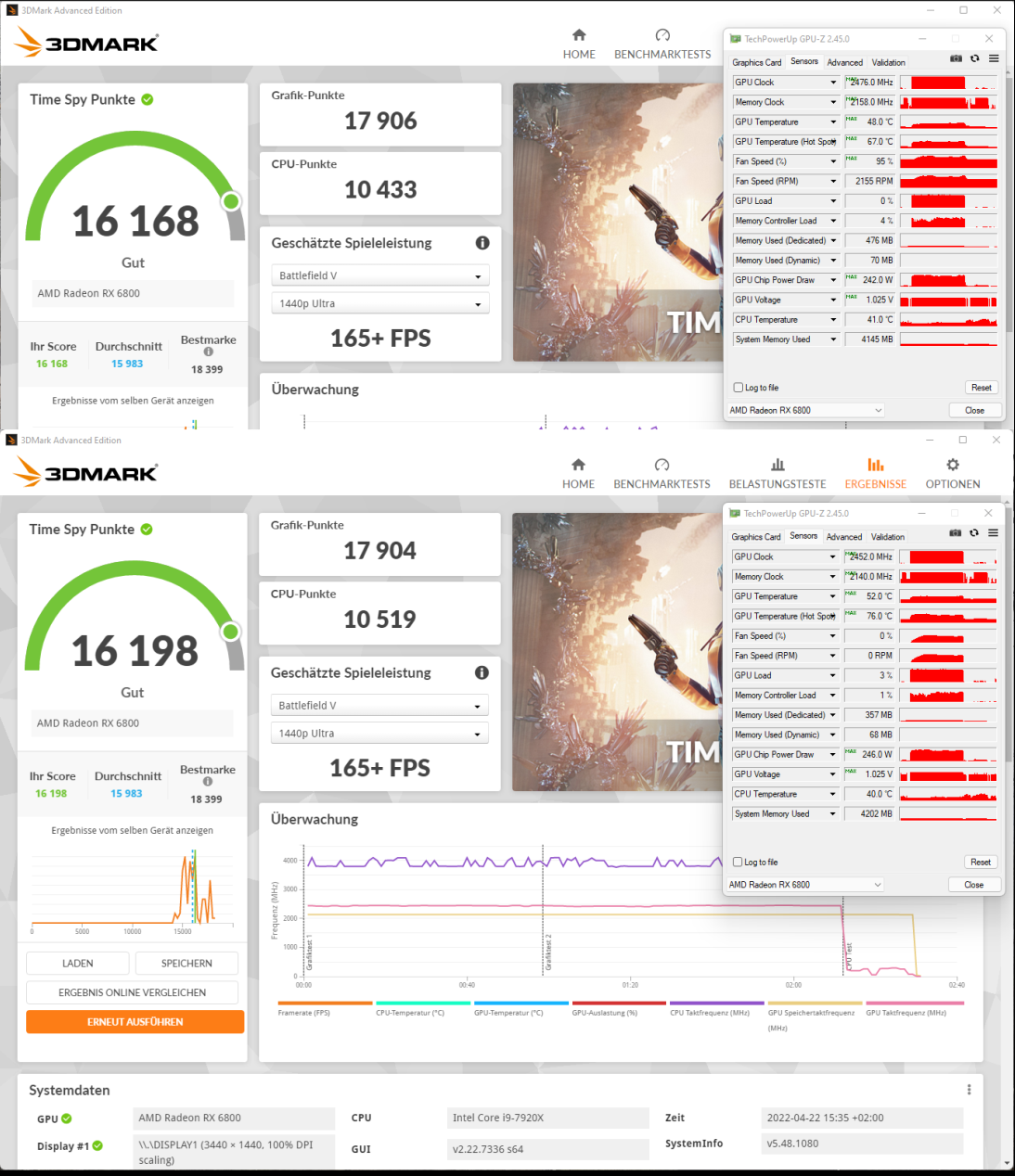Open the hamburger menu in the lower GPU-Z window

(x=993, y=533)
